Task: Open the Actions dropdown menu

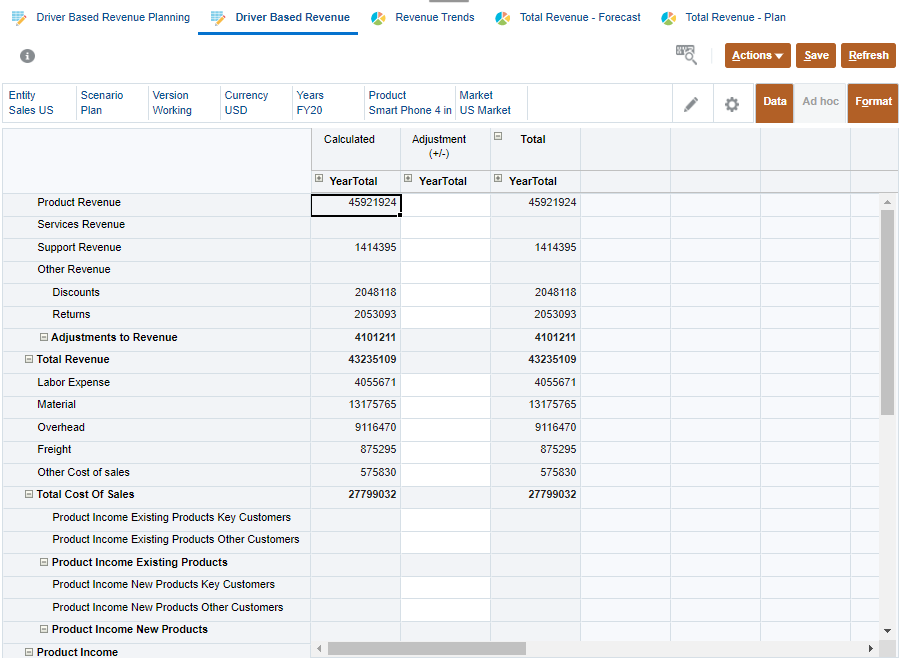Action: (757, 56)
